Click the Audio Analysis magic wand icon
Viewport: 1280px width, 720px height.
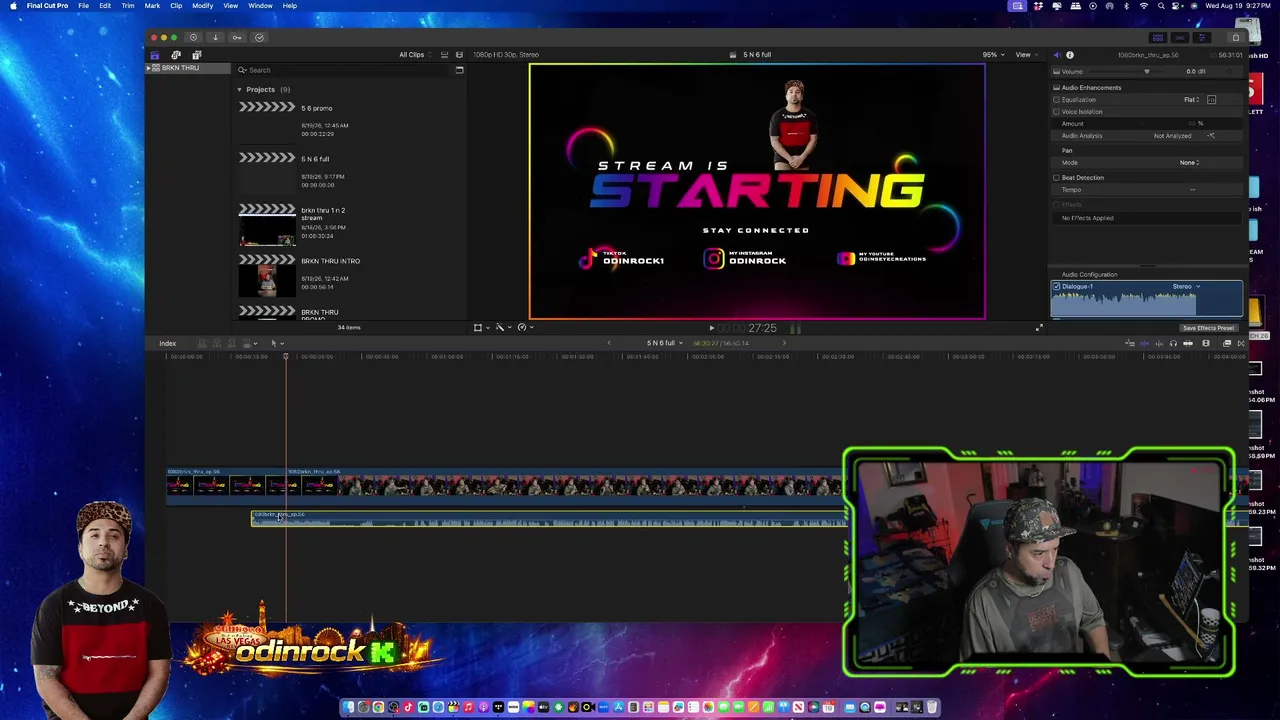tap(1211, 136)
